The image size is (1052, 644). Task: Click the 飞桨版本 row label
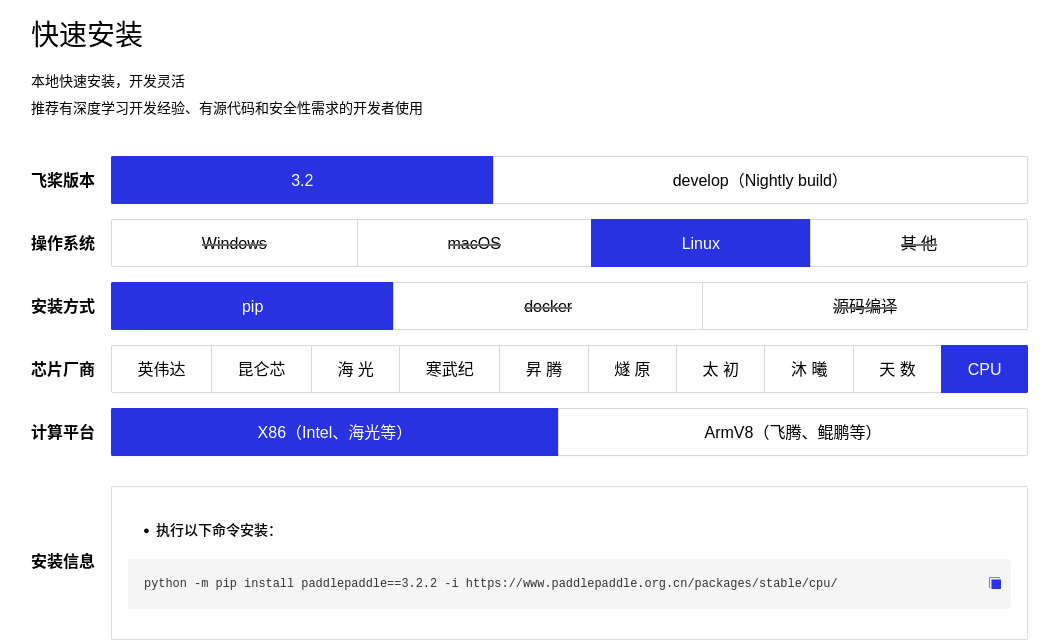63,180
